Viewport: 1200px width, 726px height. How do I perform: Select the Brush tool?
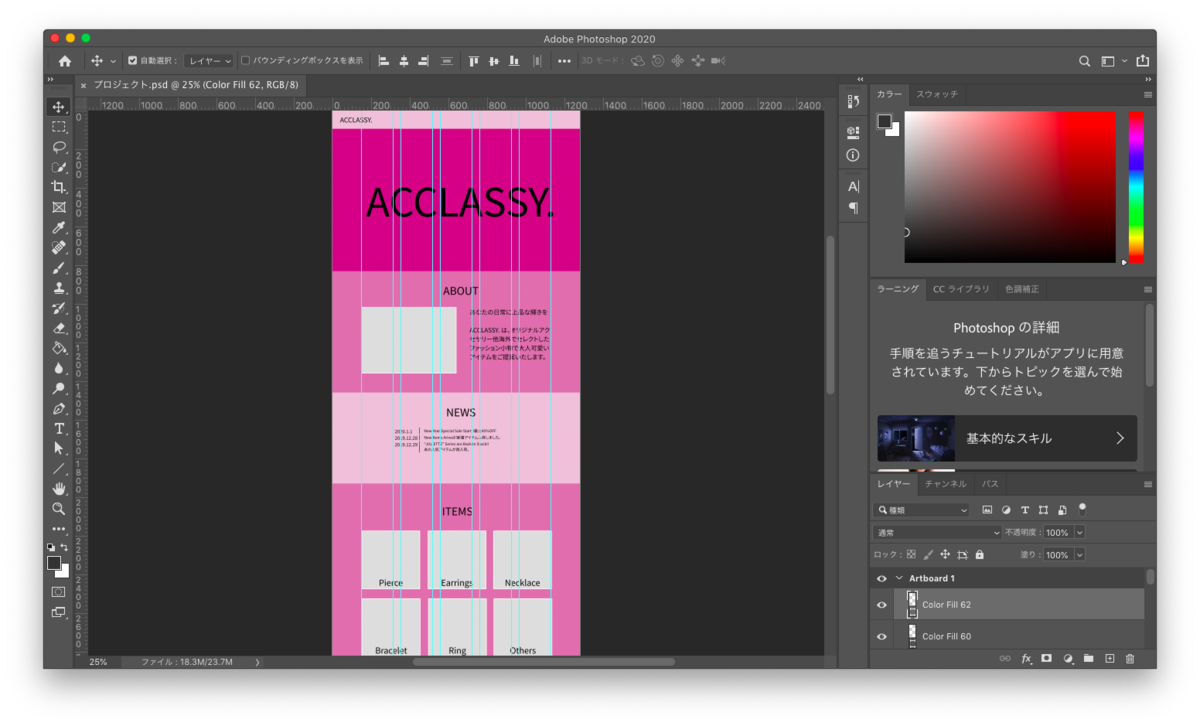[x=59, y=267]
